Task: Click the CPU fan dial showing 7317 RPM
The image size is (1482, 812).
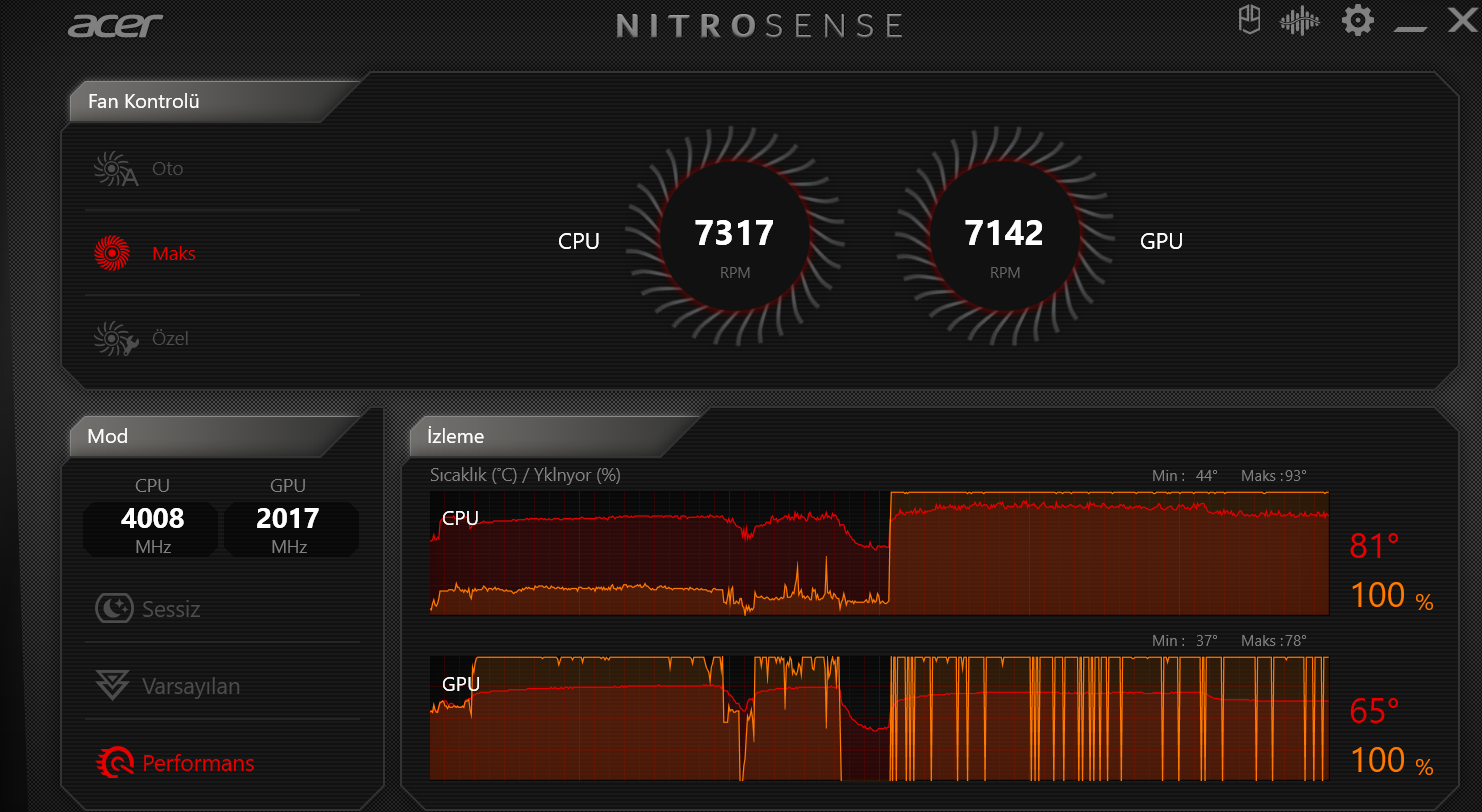Action: pyautogui.click(x=735, y=235)
